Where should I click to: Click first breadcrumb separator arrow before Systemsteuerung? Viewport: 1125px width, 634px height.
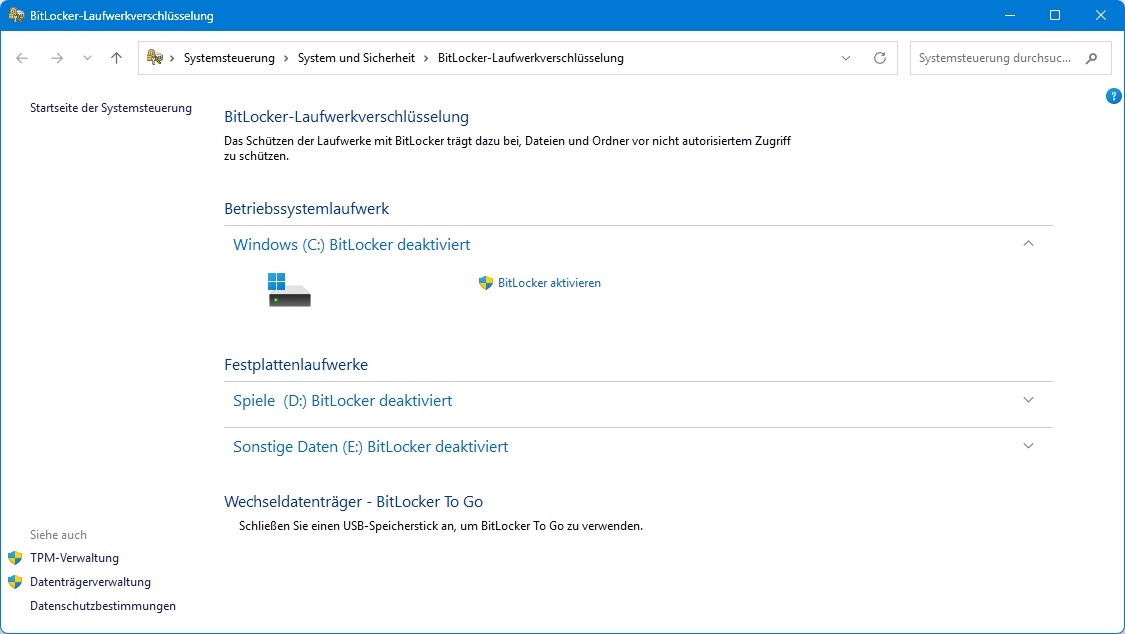click(x=172, y=58)
